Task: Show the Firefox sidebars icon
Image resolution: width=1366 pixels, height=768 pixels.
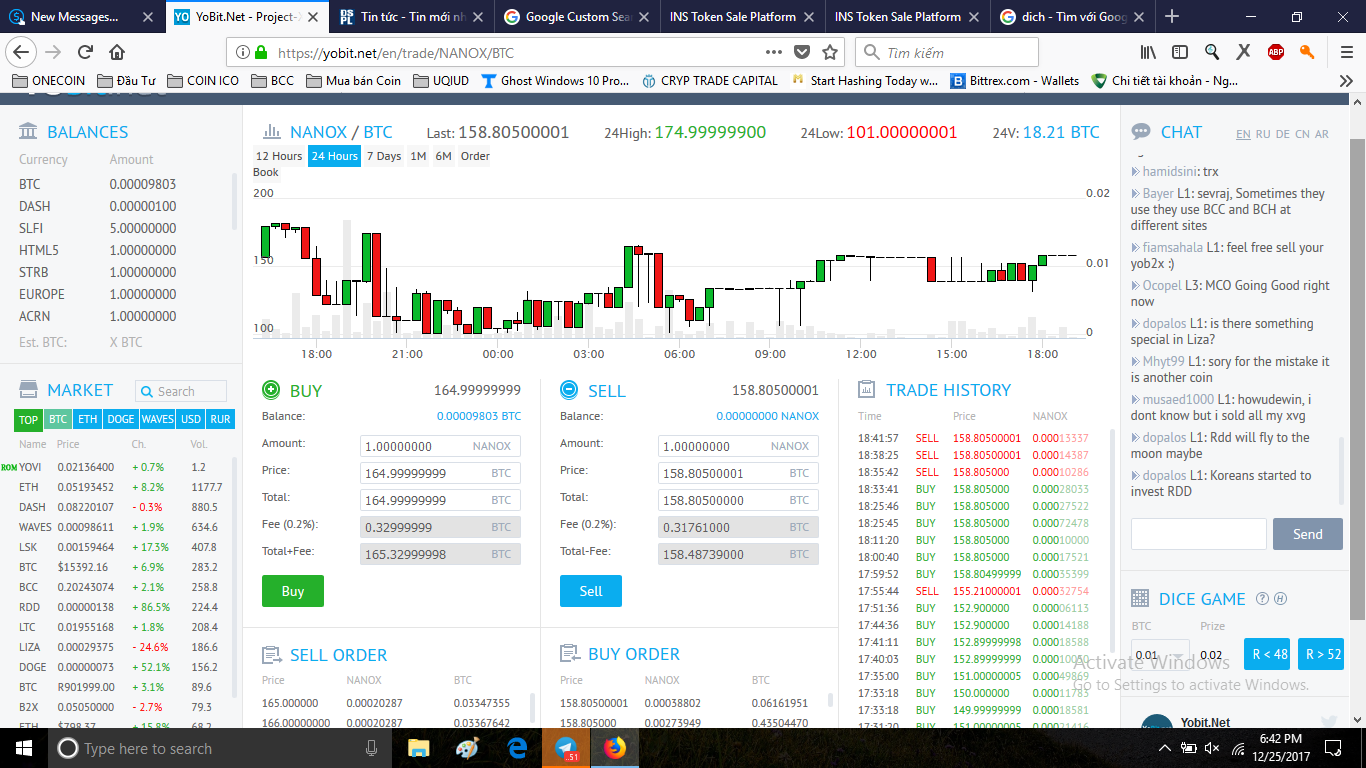Action: pyautogui.click(x=1180, y=52)
